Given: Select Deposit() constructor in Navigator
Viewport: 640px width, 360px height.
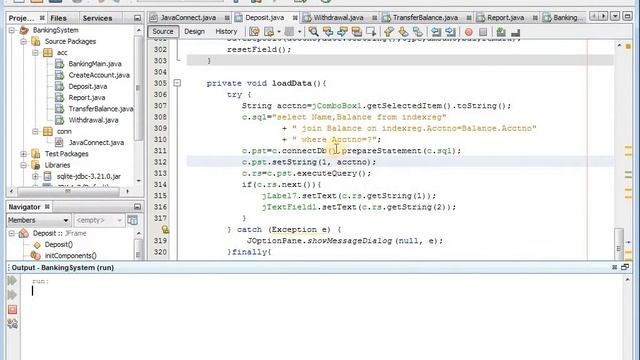Looking at the screenshot, I should click(x=59, y=244).
